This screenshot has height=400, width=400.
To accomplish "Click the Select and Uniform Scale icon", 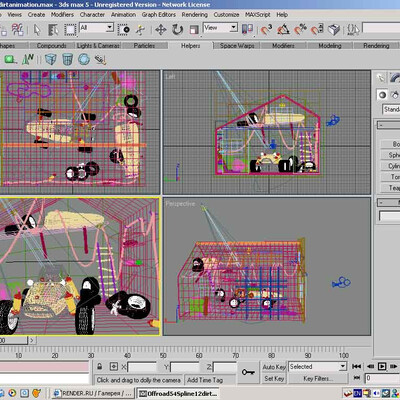I will tap(194, 30).
